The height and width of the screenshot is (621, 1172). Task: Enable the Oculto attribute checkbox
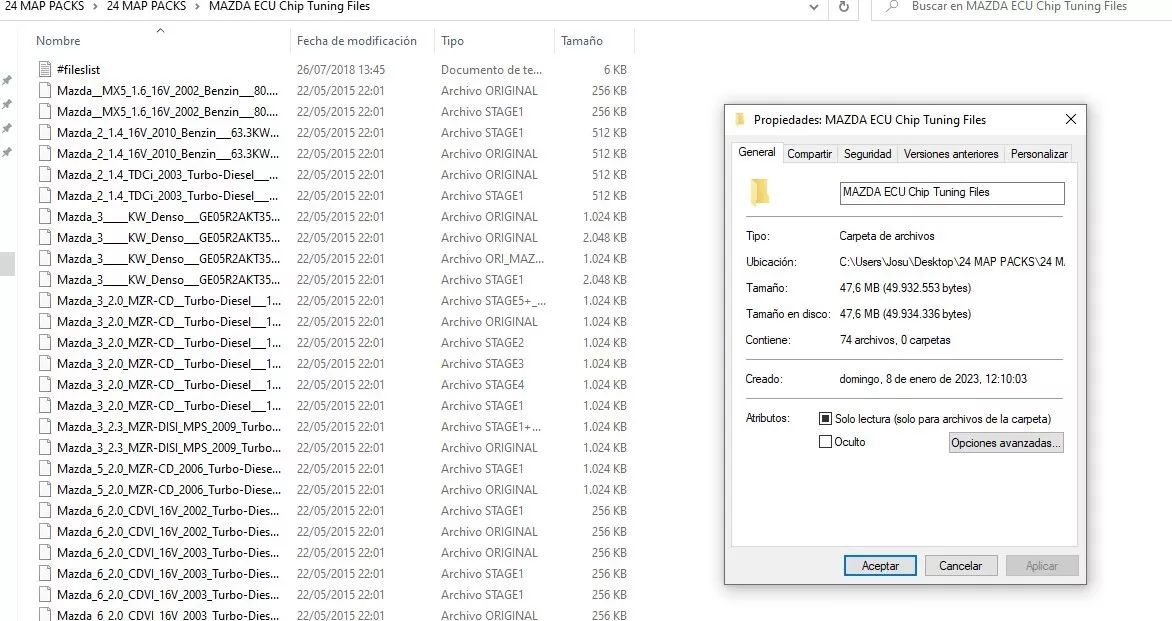(x=825, y=442)
